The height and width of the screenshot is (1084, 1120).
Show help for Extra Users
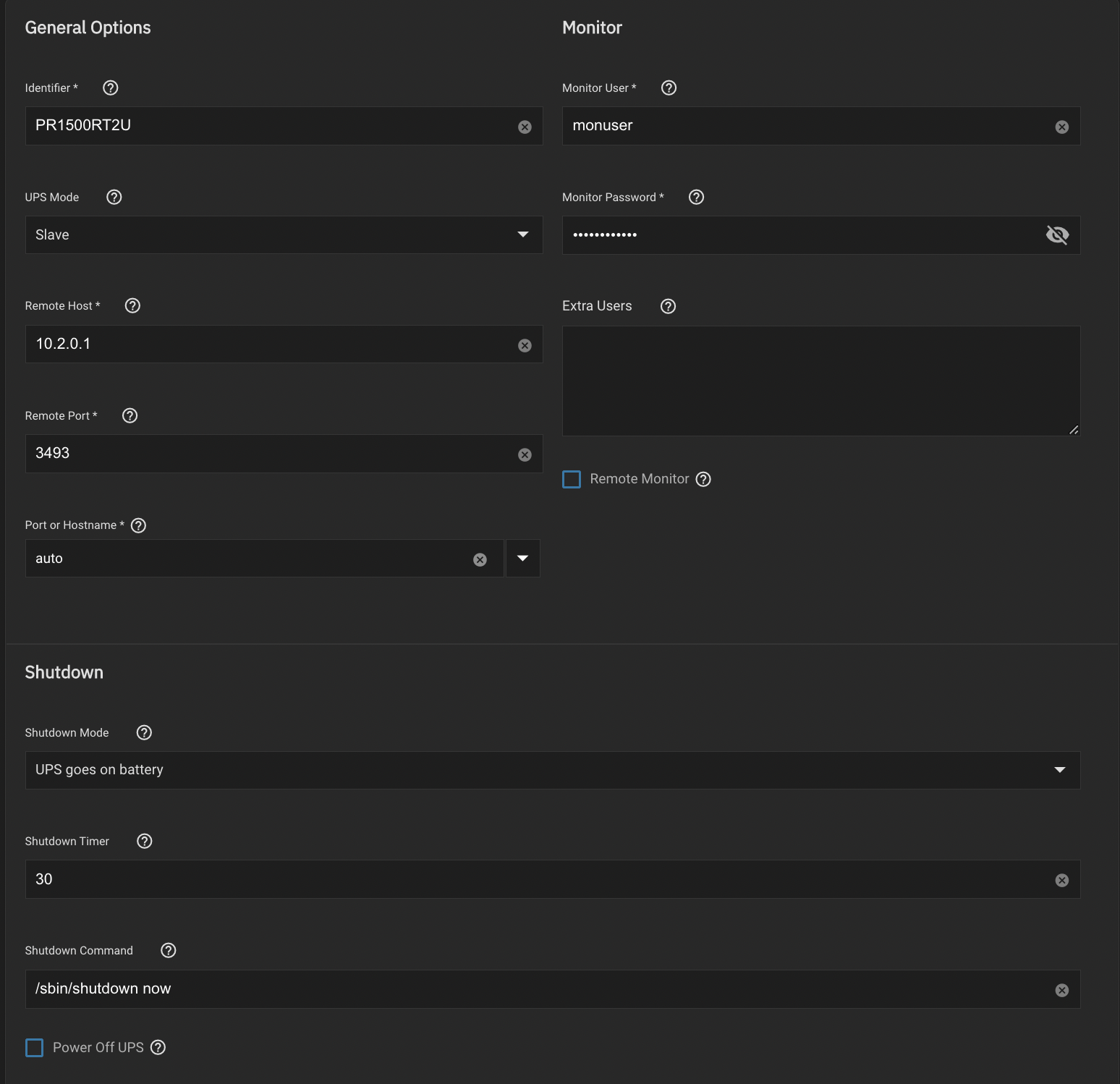(668, 306)
